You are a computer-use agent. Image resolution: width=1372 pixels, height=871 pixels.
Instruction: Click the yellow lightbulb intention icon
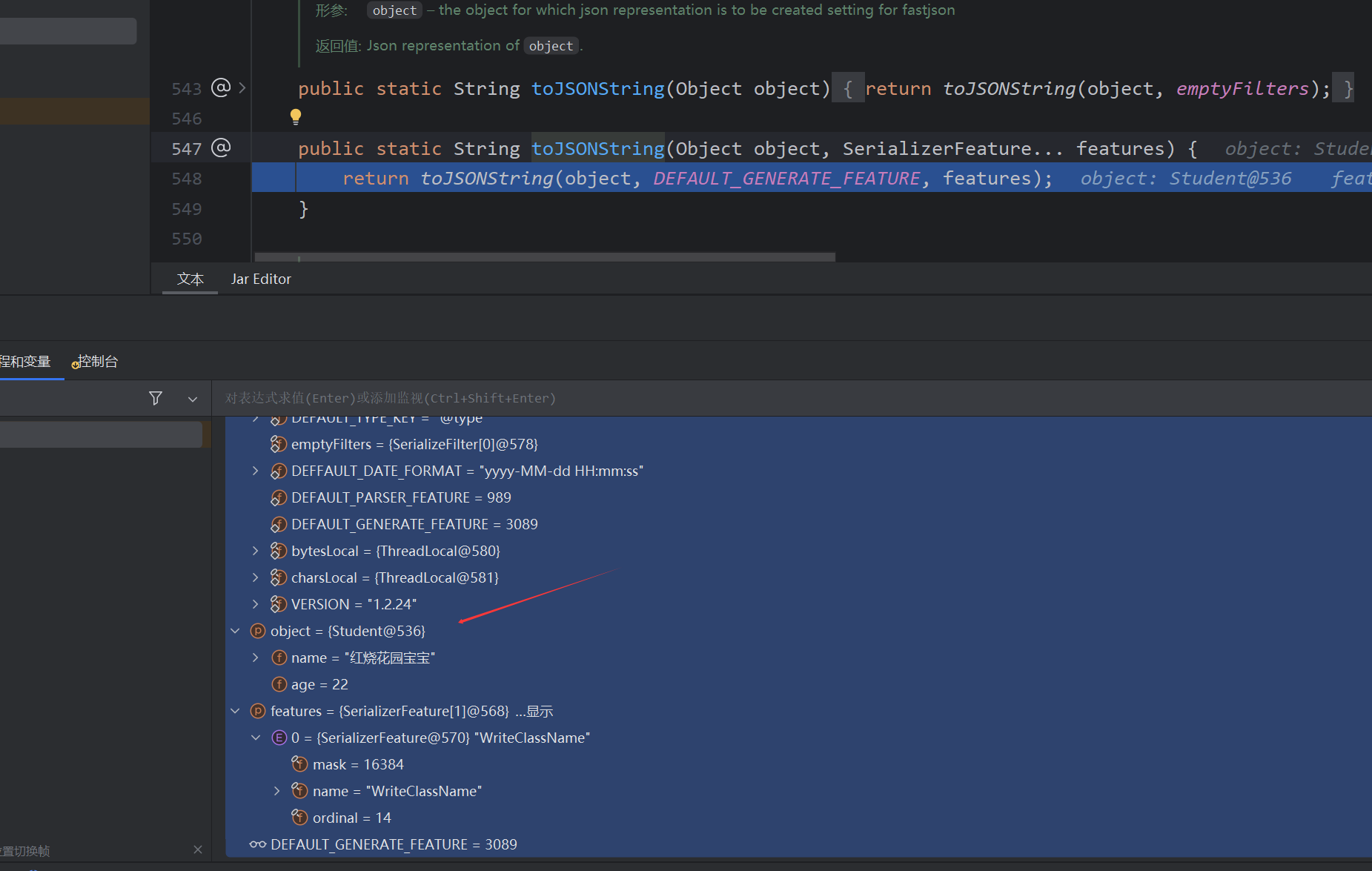[296, 116]
